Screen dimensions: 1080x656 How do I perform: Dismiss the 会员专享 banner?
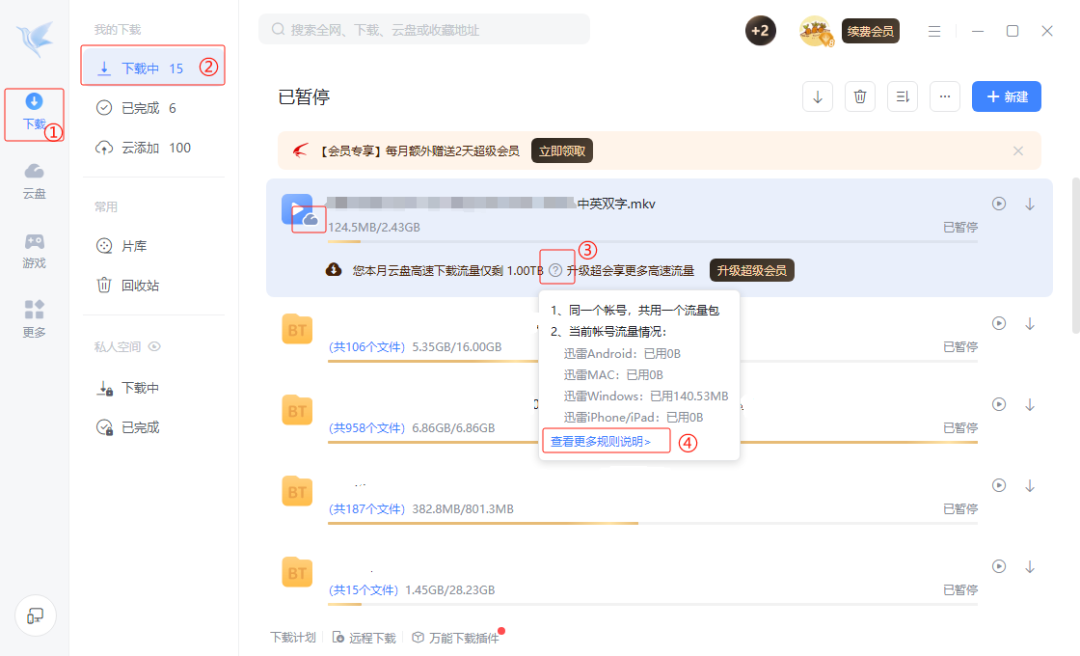pos(1018,151)
